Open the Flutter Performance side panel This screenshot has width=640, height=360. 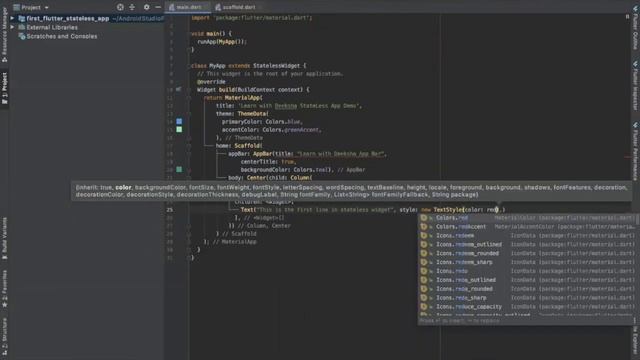point(636,151)
